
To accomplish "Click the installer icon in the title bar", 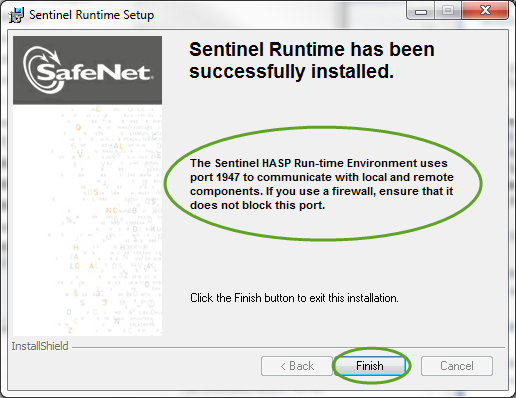I will tap(16, 15).
